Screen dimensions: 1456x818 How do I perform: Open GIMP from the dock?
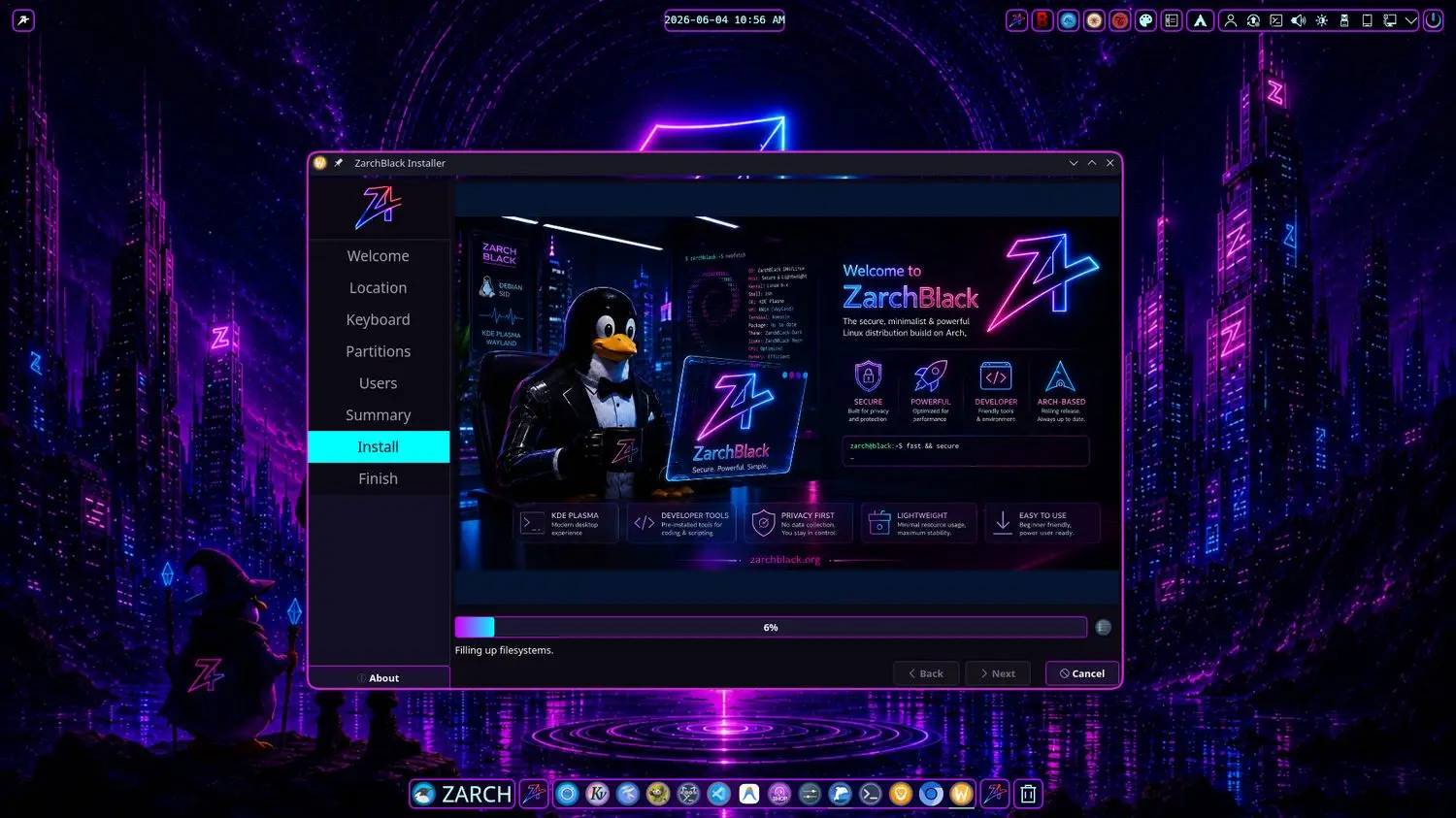(x=658, y=794)
